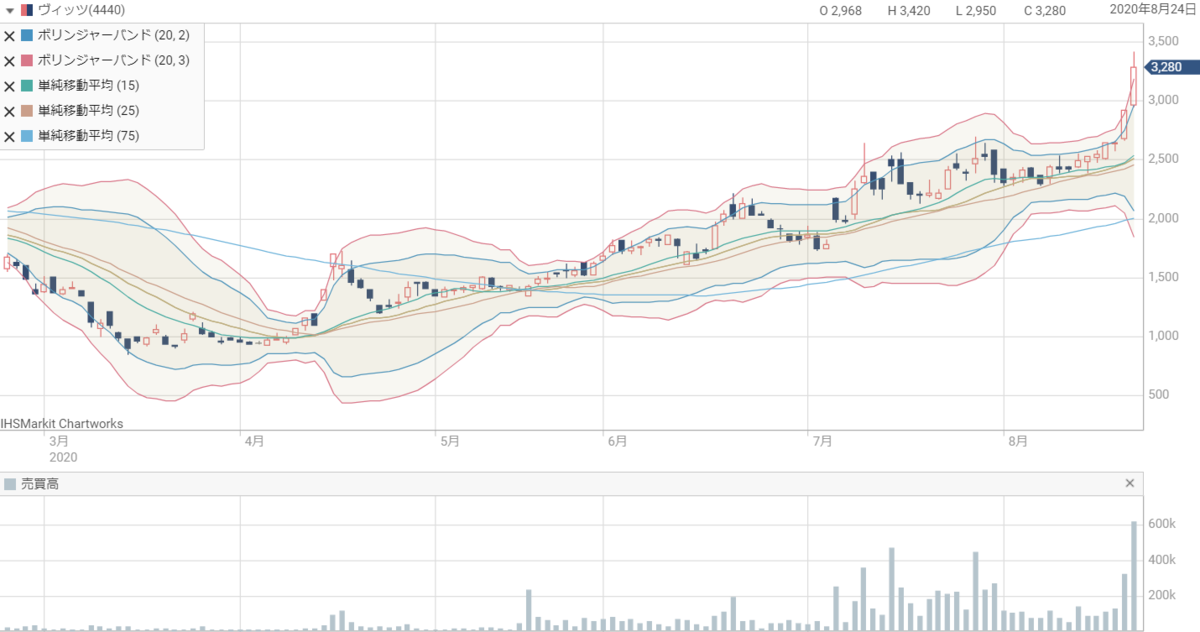Click the 2020年8月24日 date text

click(1153, 10)
